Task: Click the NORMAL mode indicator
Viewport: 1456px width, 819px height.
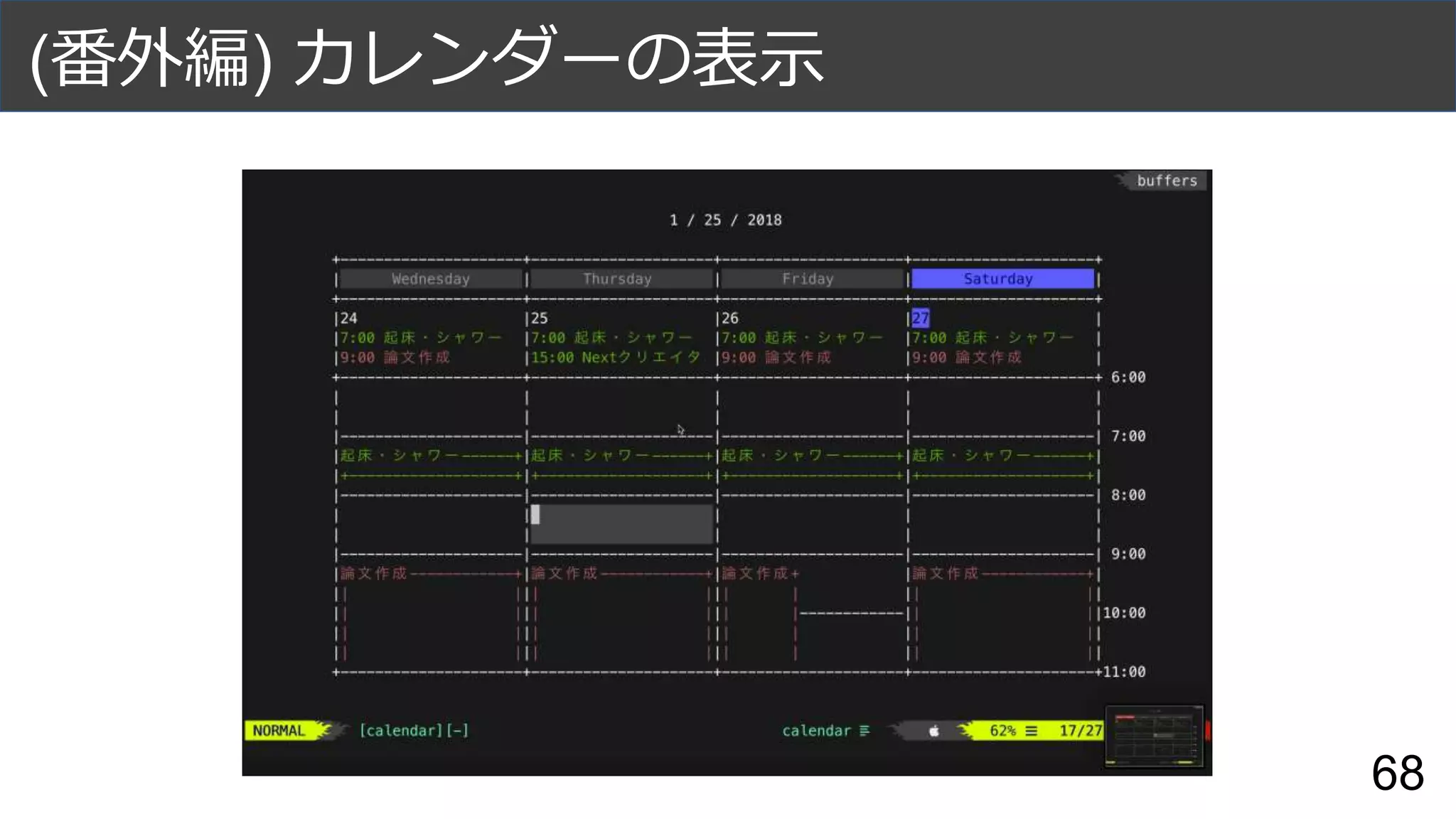Action: 279,731
